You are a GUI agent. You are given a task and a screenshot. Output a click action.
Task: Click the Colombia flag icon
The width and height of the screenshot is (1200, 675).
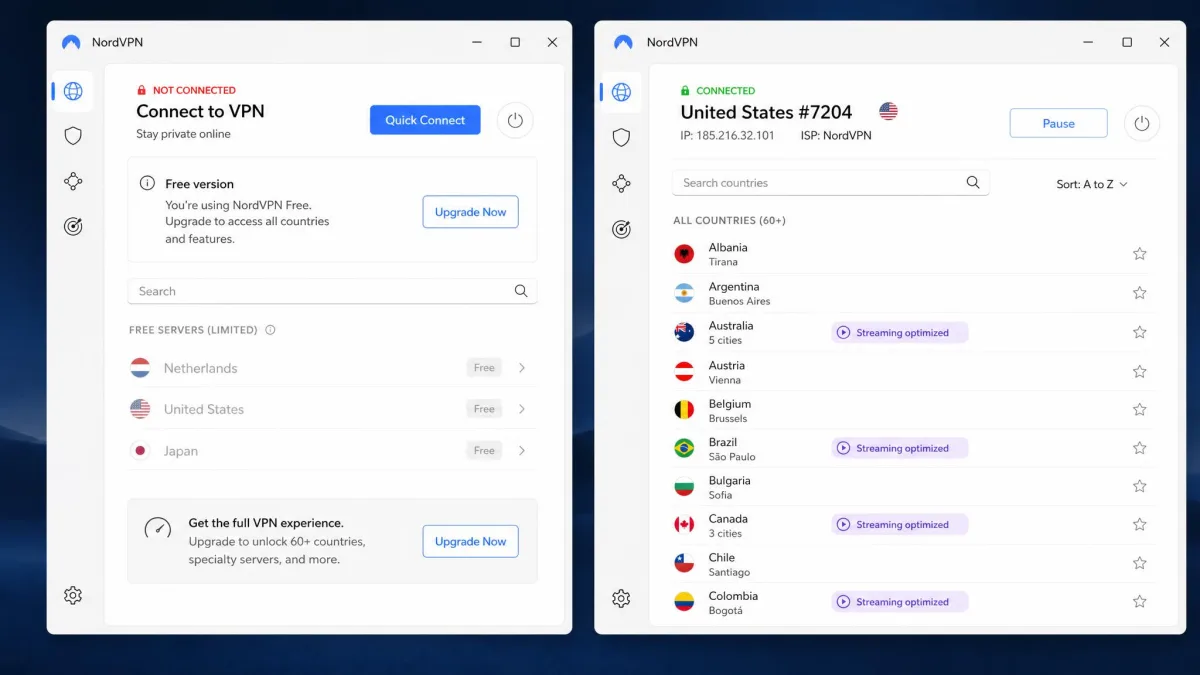pyautogui.click(x=684, y=602)
